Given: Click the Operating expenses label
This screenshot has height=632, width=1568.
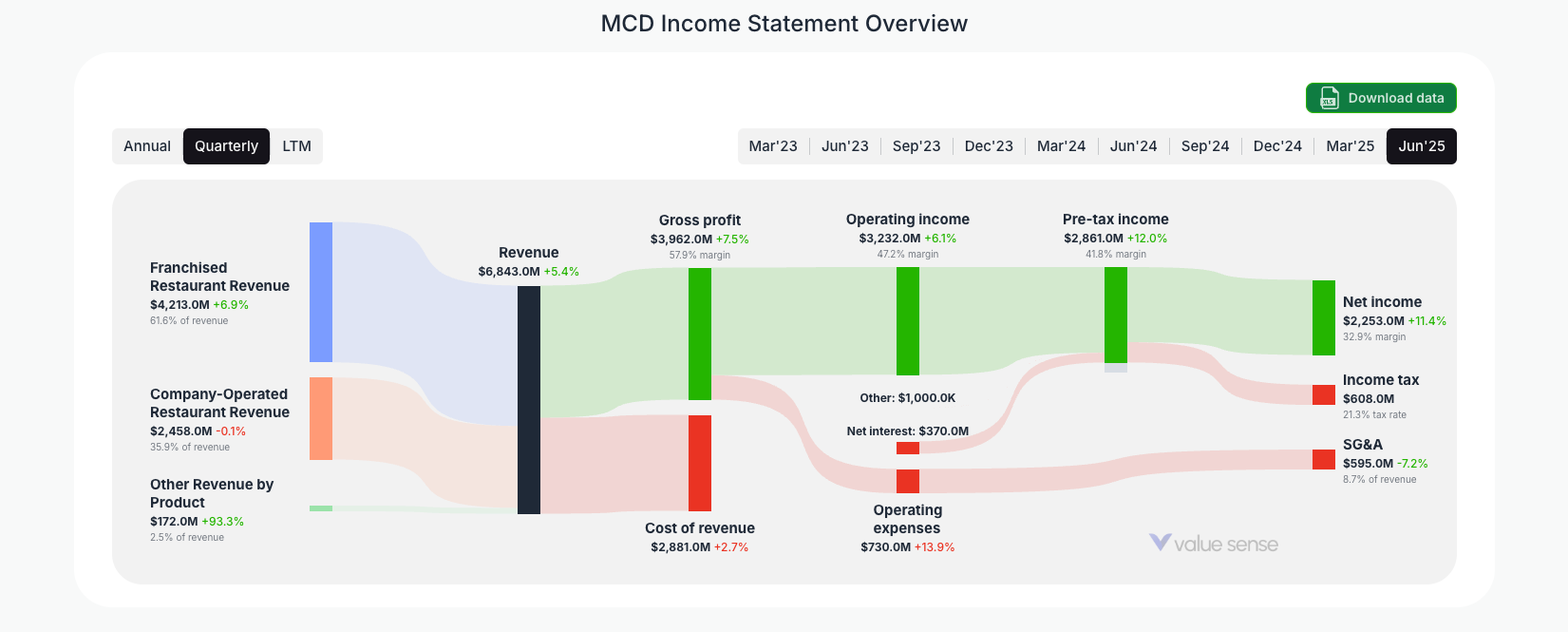Looking at the screenshot, I should pos(907,519).
